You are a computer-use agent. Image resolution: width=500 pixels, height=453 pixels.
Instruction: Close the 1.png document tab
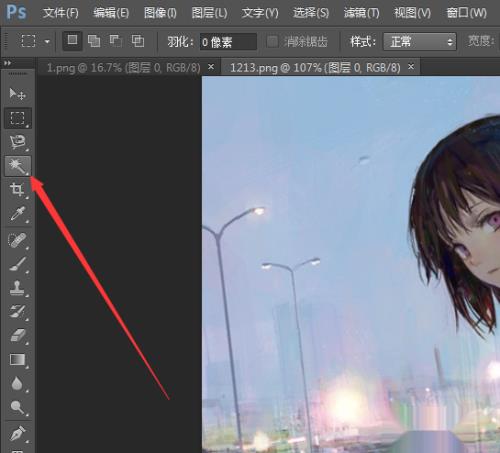(211, 67)
